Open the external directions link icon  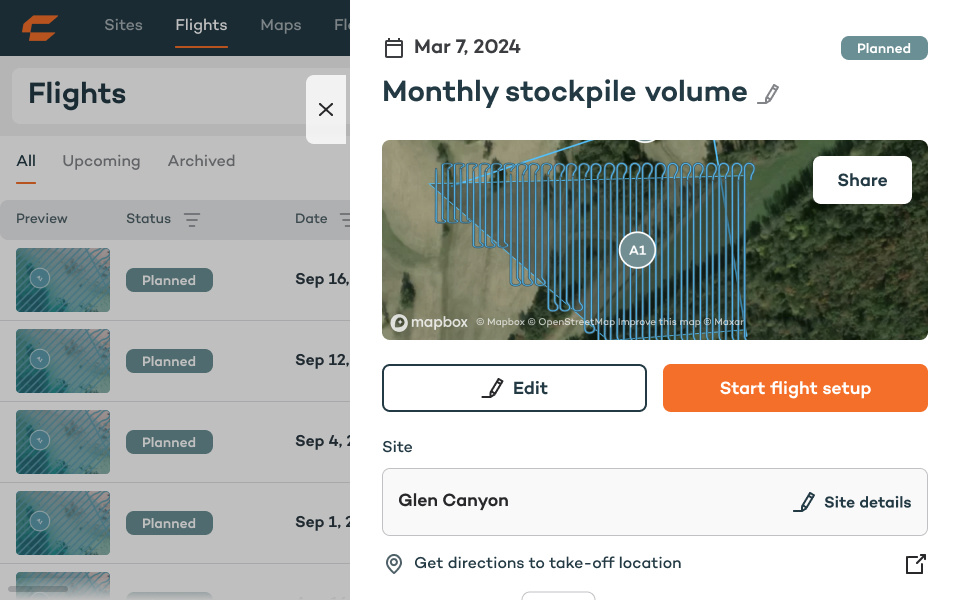pos(915,564)
